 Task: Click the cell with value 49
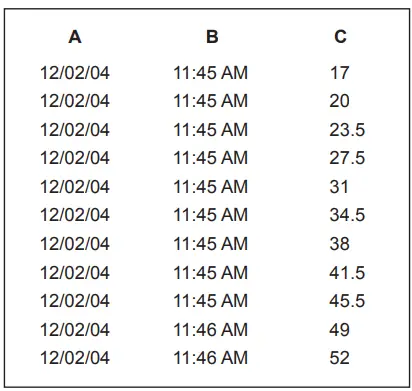point(339,330)
